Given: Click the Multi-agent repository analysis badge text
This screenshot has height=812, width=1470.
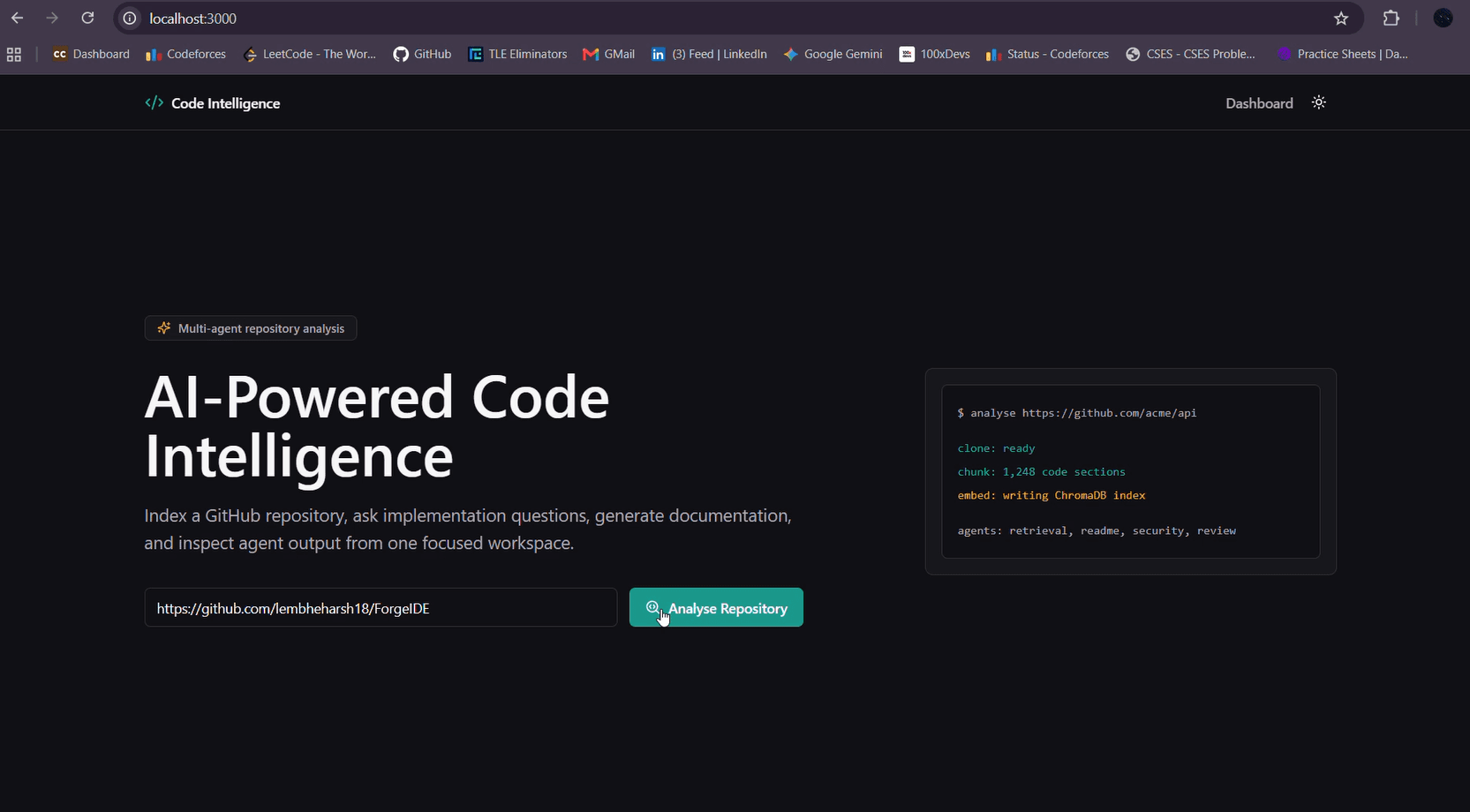Looking at the screenshot, I should click(x=261, y=328).
